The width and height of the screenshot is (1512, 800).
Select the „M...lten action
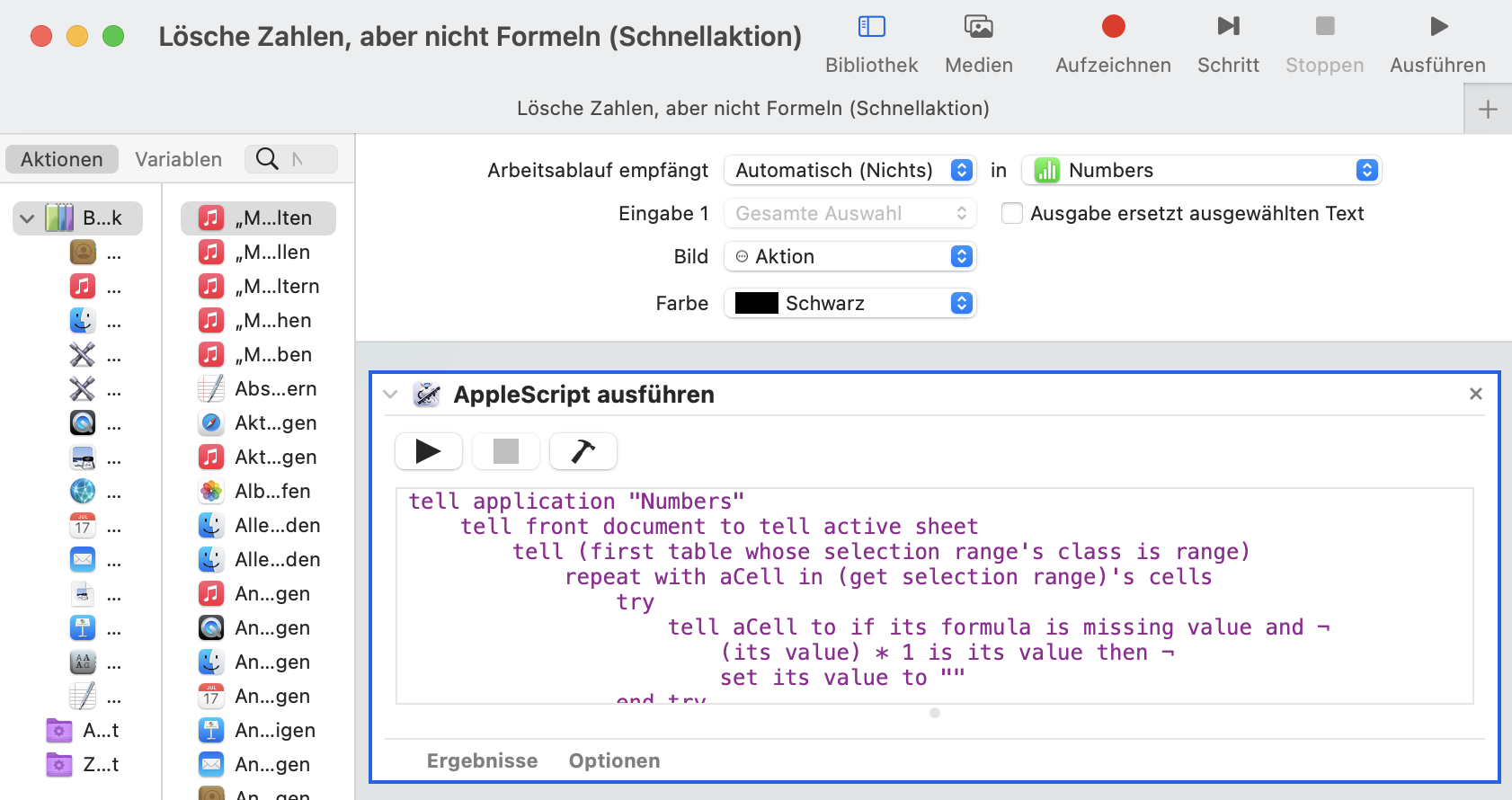tap(258, 218)
